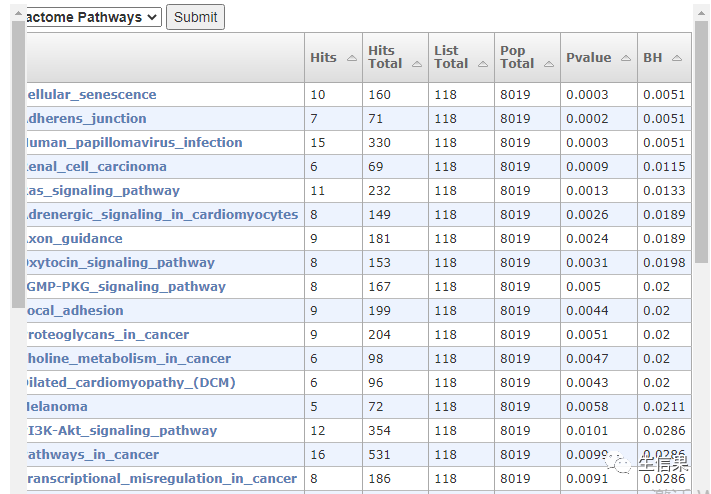Open the cellular_senescence pathway link

[x=90, y=95]
